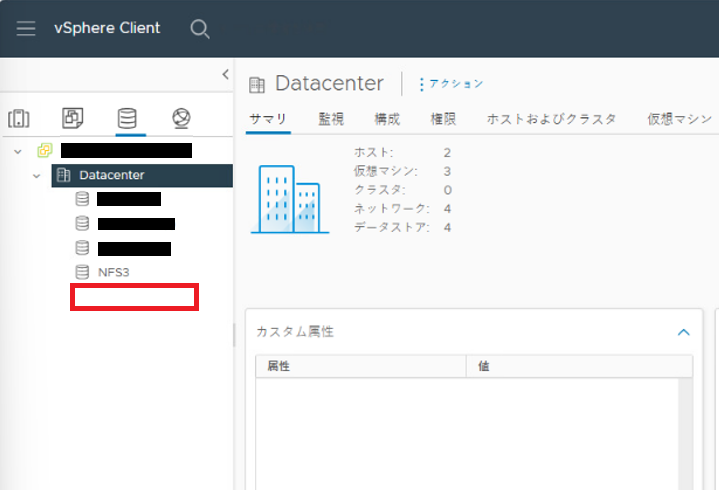The width and height of the screenshot is (719, 490).
Task: Select Datacenter in the inventory tree
Action: click(x=111, y=175)
